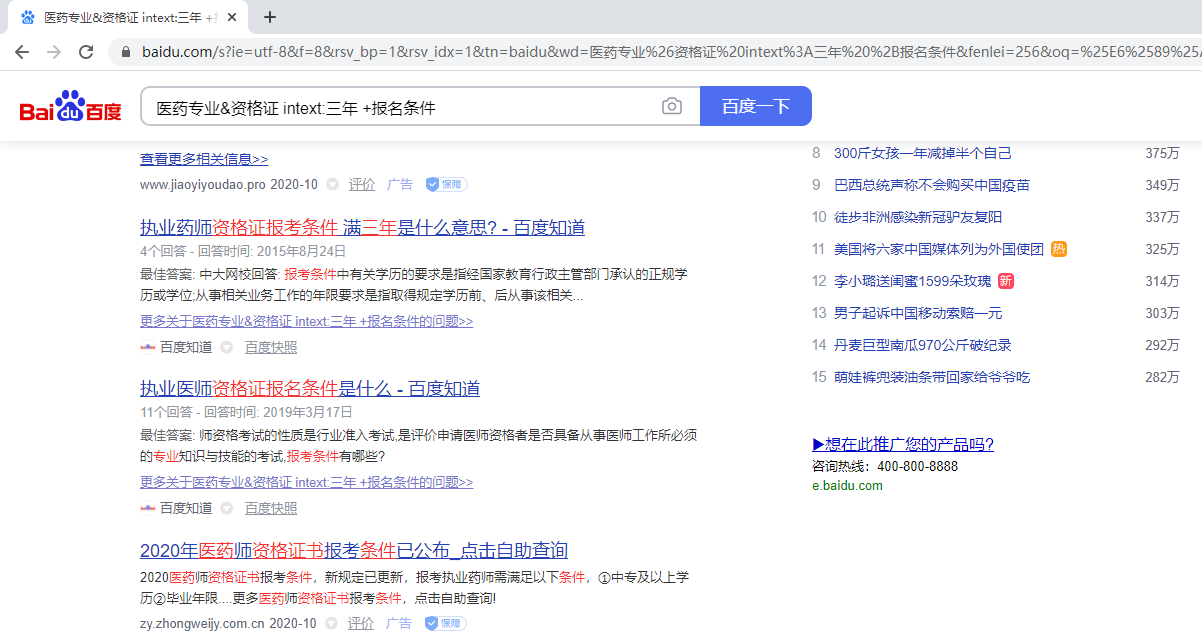
Task: Click hotline text 400-800-8888
Action: click(x=917, y=466)
